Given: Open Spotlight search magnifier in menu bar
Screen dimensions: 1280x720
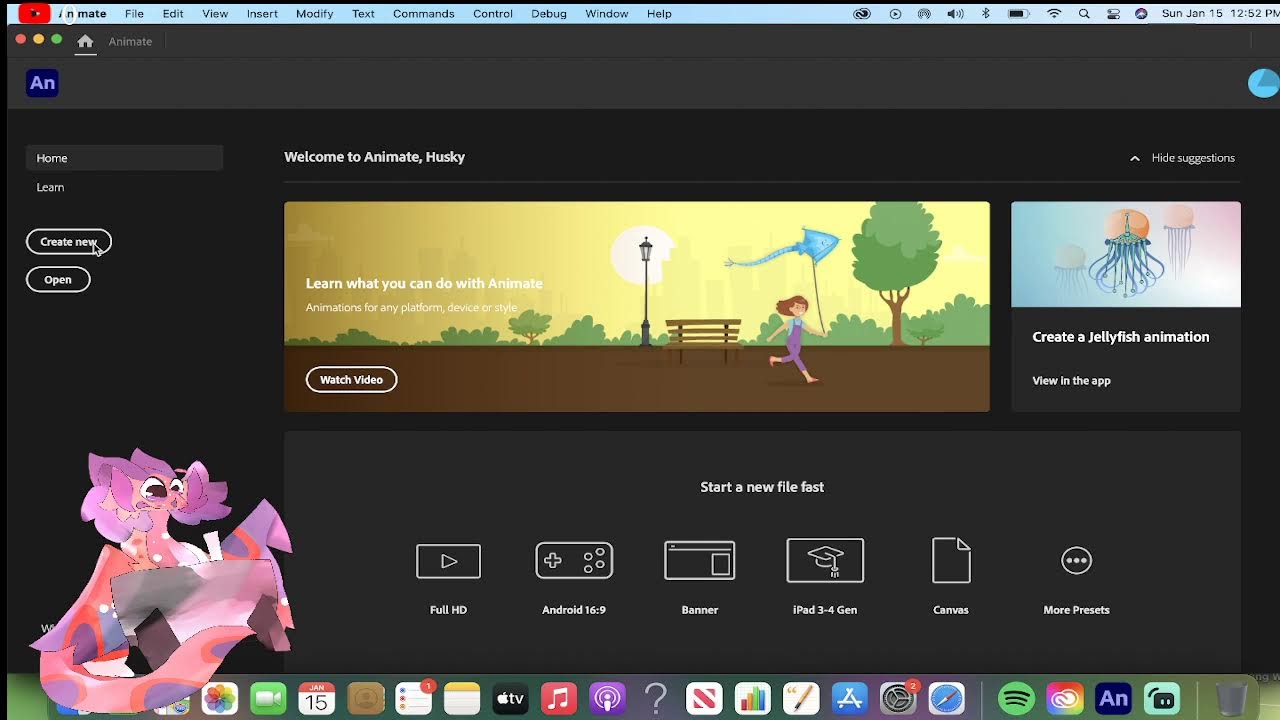Looking at the screenshot, I should 1084,14.
